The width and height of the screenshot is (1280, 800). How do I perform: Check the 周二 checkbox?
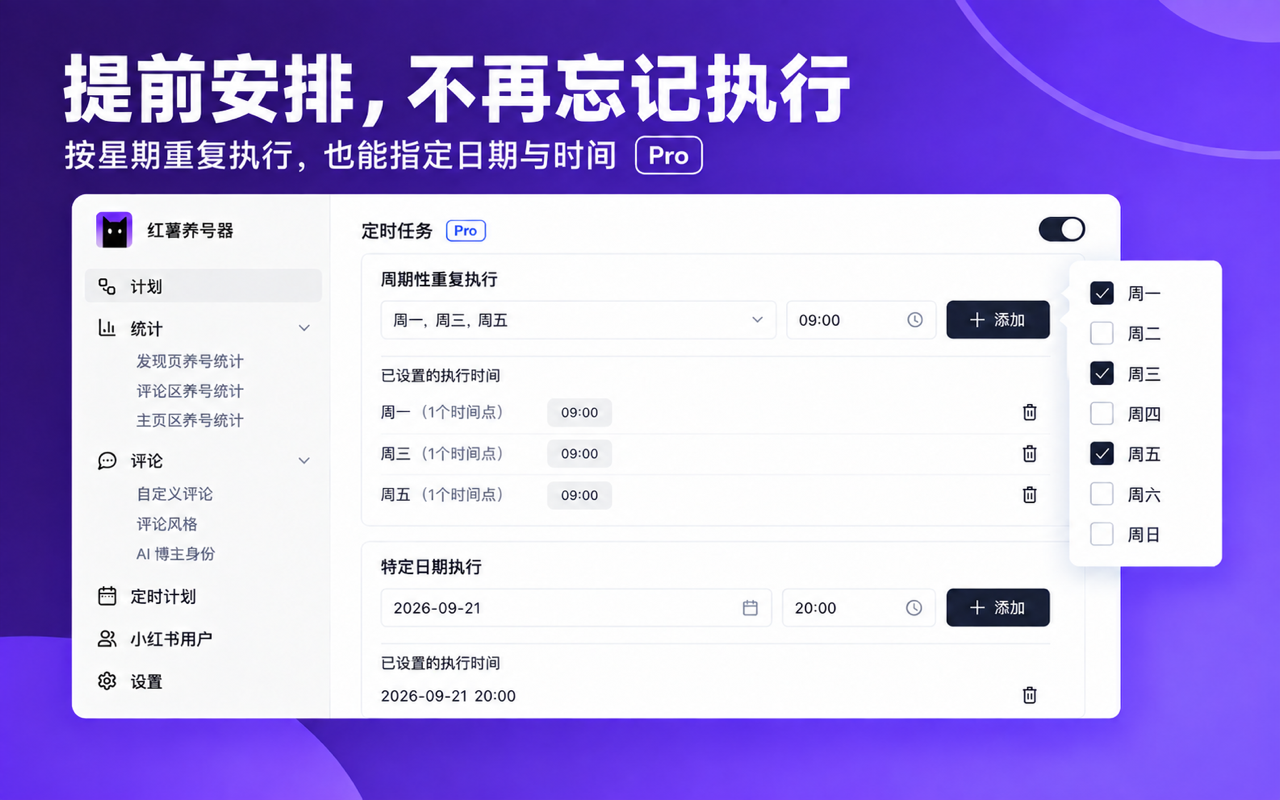[1102, 333]
